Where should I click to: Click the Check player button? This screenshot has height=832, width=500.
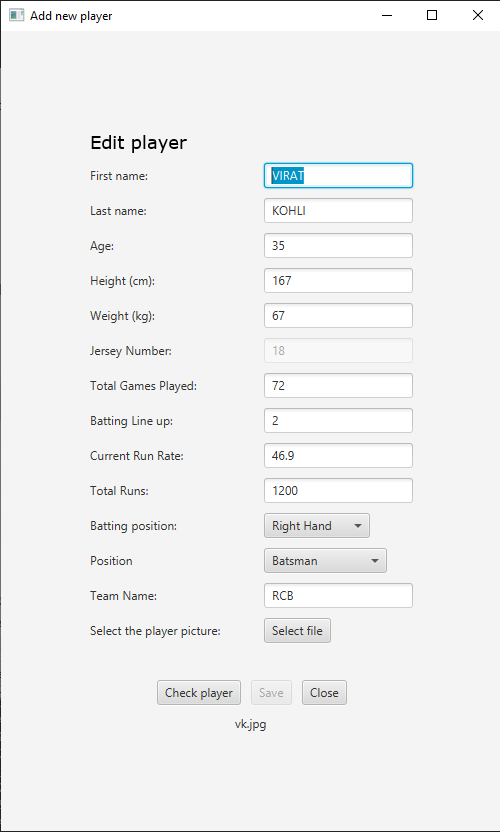point(199,692)
